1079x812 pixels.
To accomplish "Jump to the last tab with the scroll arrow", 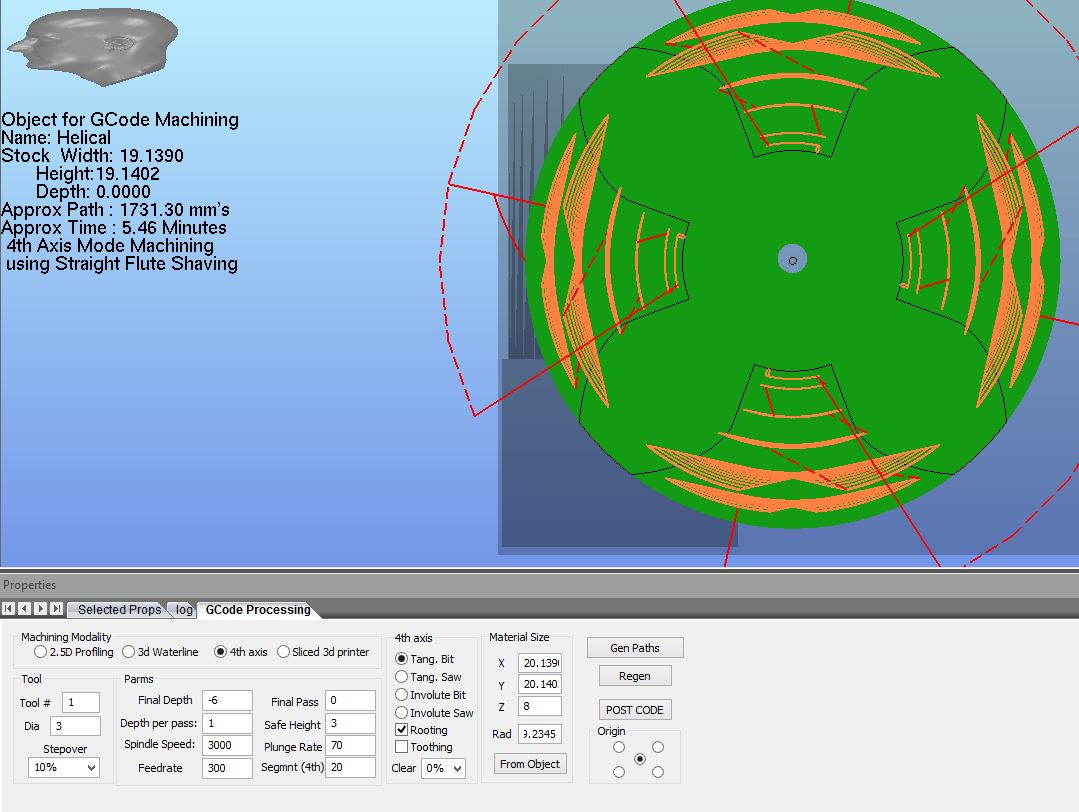I will (56, 609).
